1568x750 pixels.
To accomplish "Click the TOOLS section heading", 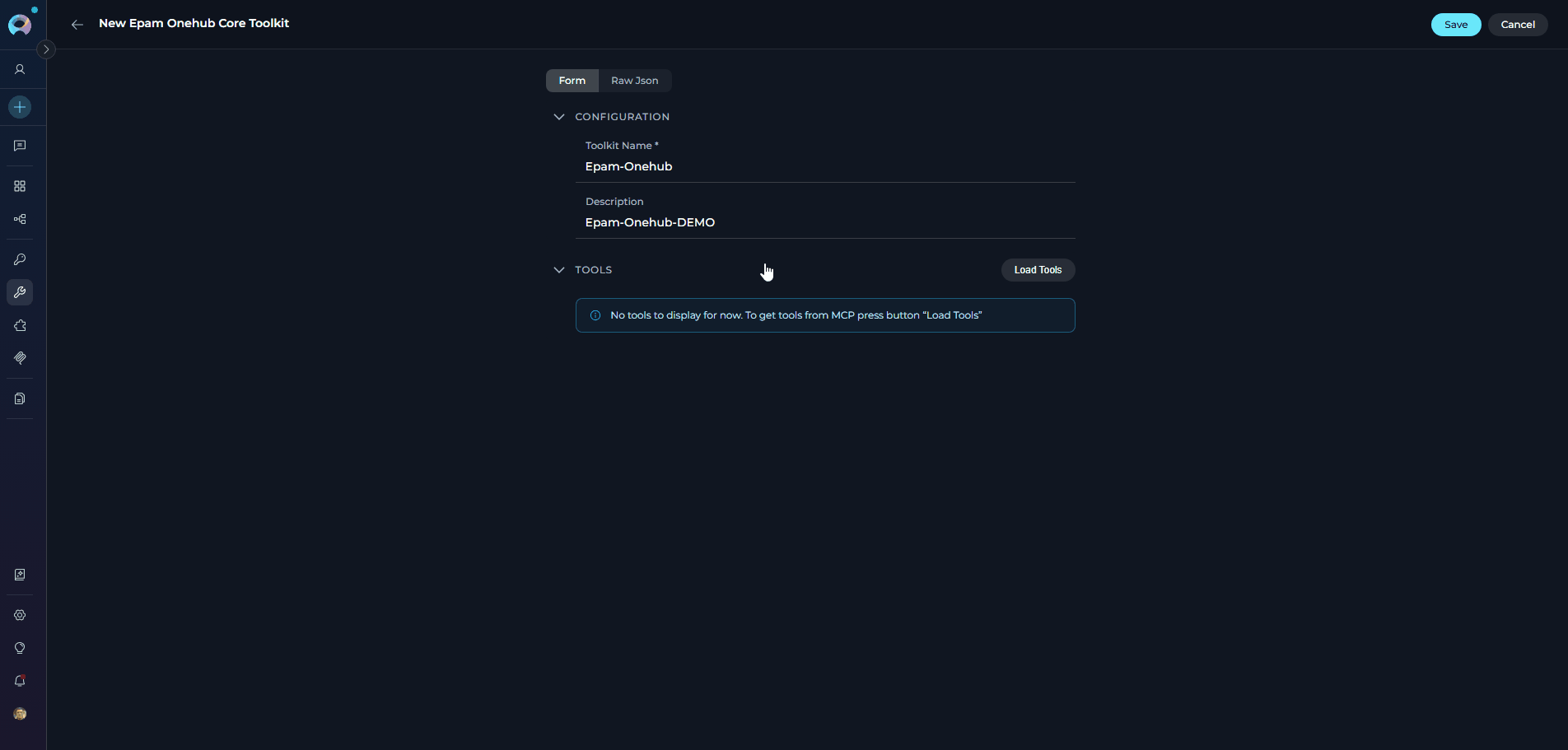I will pyautogui.click(x=594, y=270).
